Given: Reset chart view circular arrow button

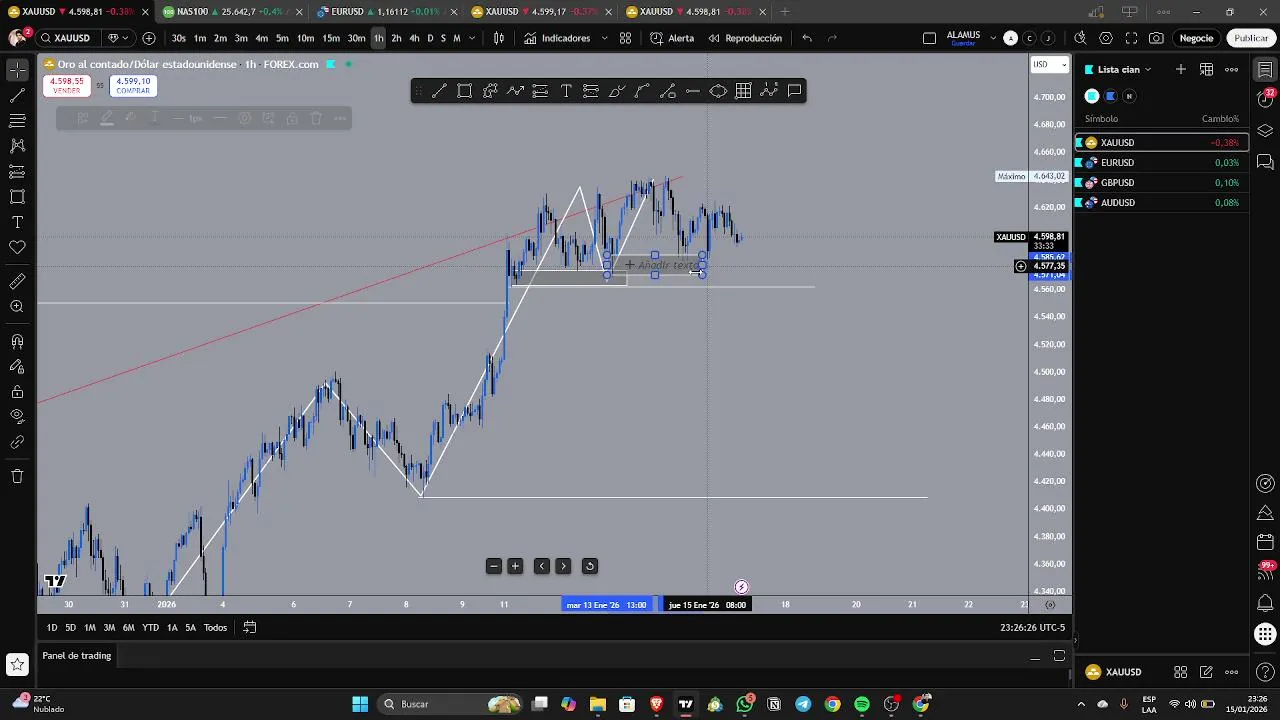Looking at the screenshot, I should tap(590, 566).
